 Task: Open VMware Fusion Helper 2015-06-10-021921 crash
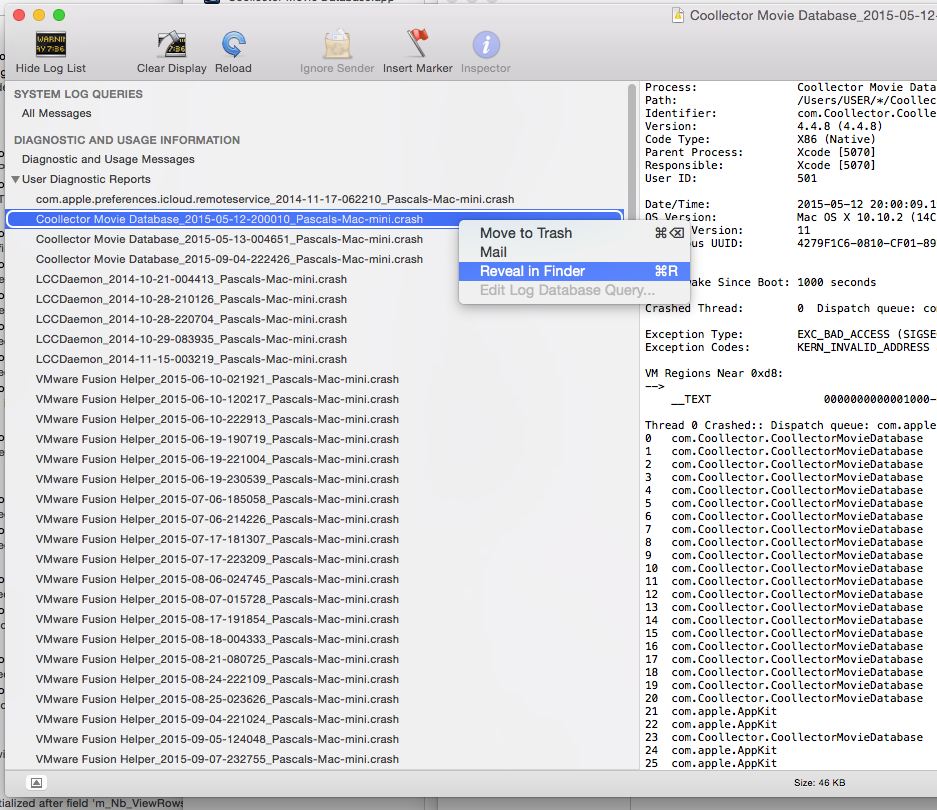tap(218, 380)
